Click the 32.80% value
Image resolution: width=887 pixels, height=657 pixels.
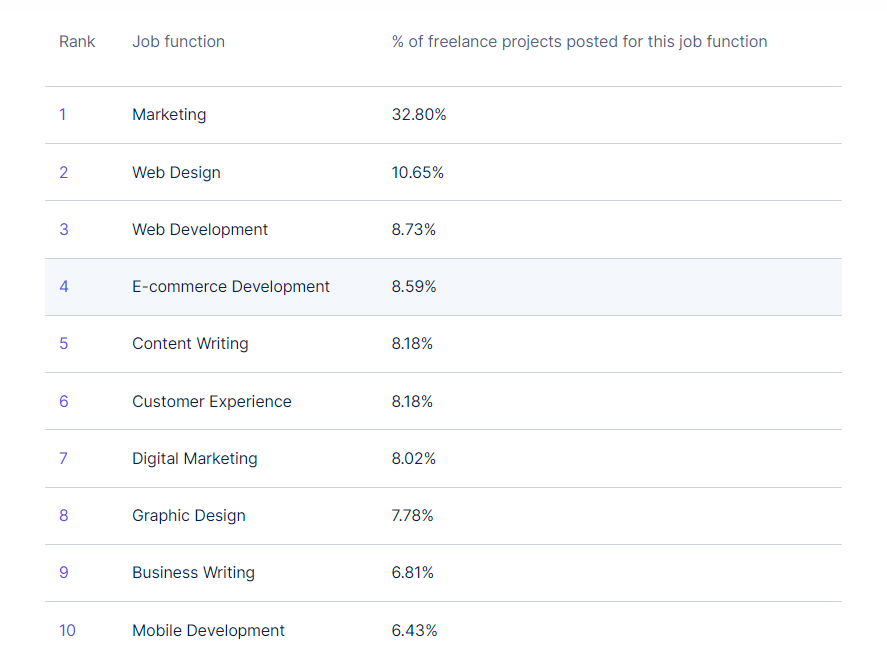click(419, 115)
